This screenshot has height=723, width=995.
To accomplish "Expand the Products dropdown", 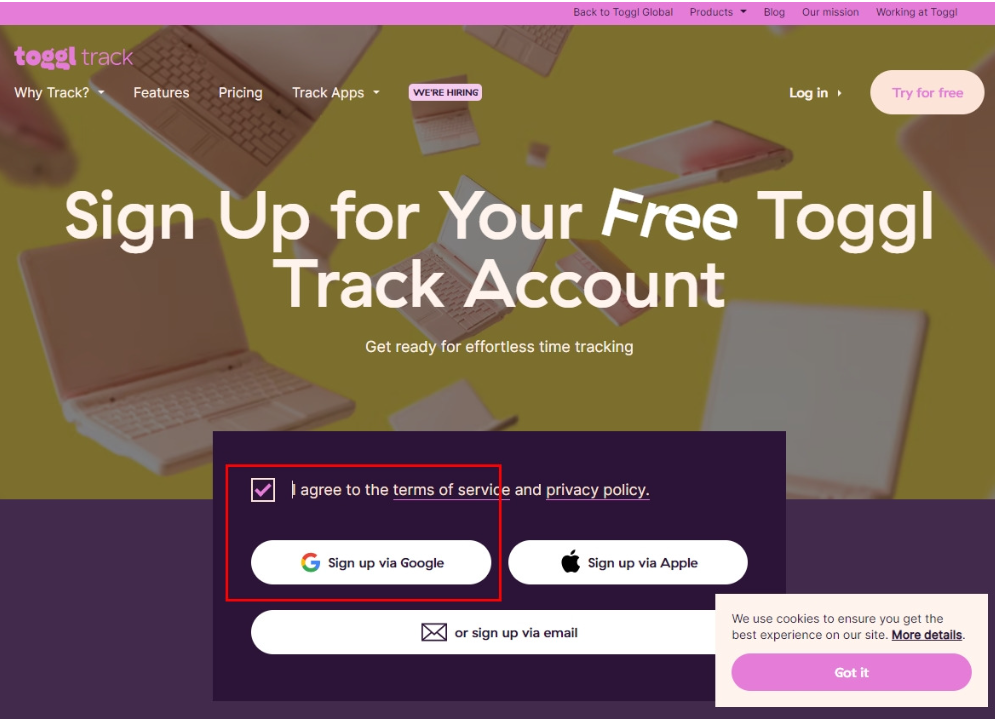I will (718, 12).
